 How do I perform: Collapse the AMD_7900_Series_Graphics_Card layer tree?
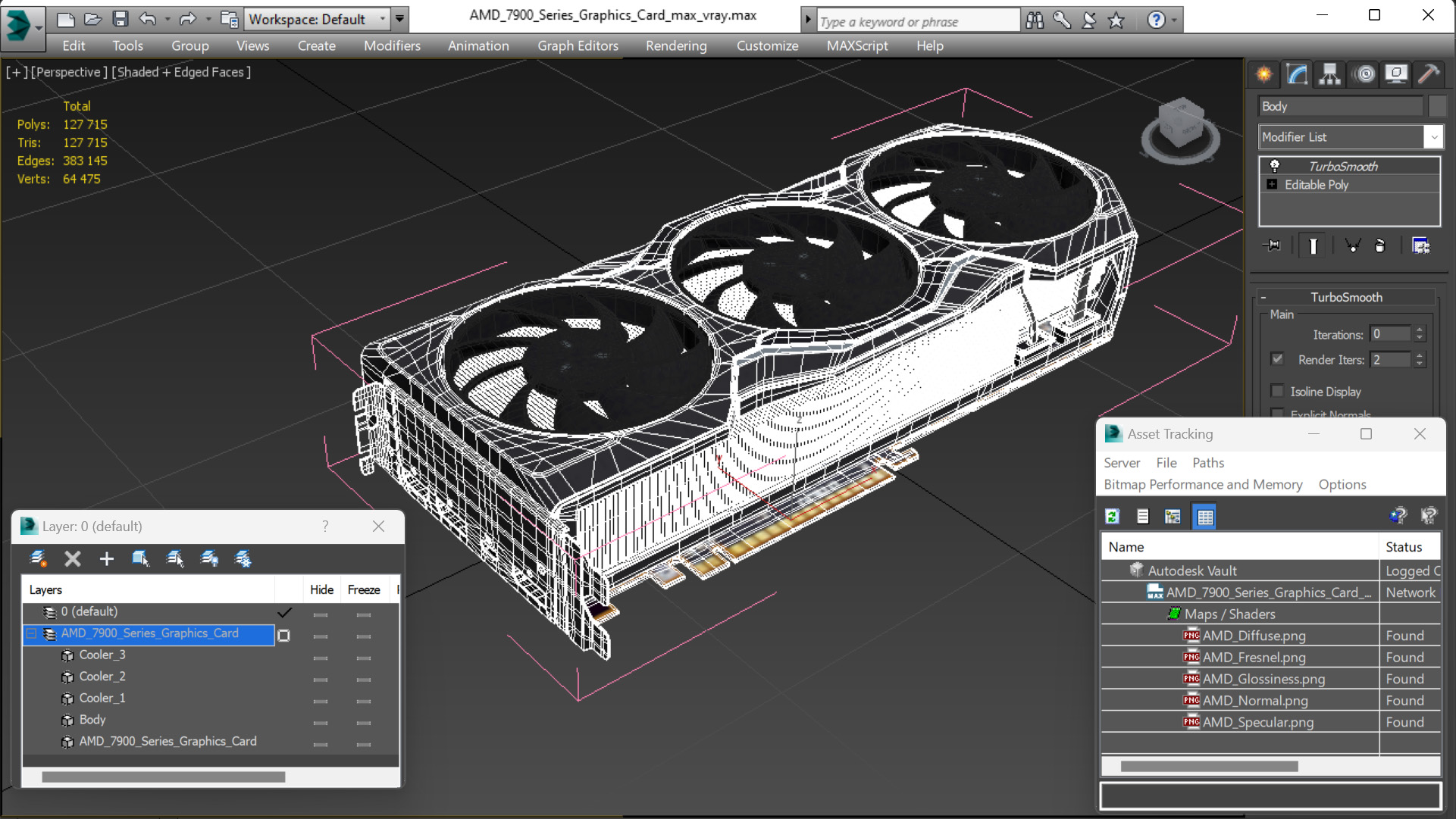coord(32,633)
